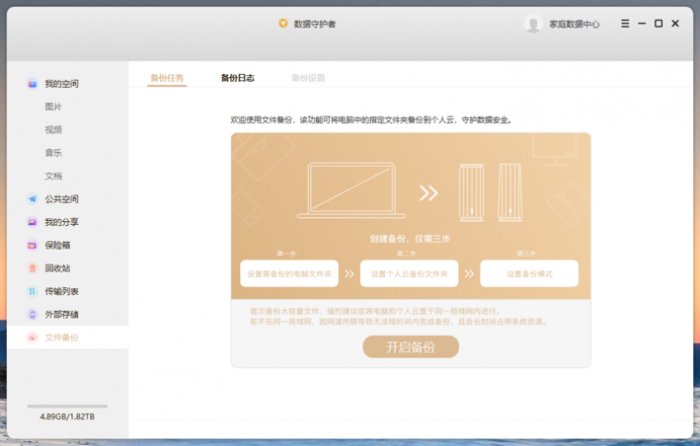Click the storage usage bar above 4.89GB/1.82TB

coord(66,406)
